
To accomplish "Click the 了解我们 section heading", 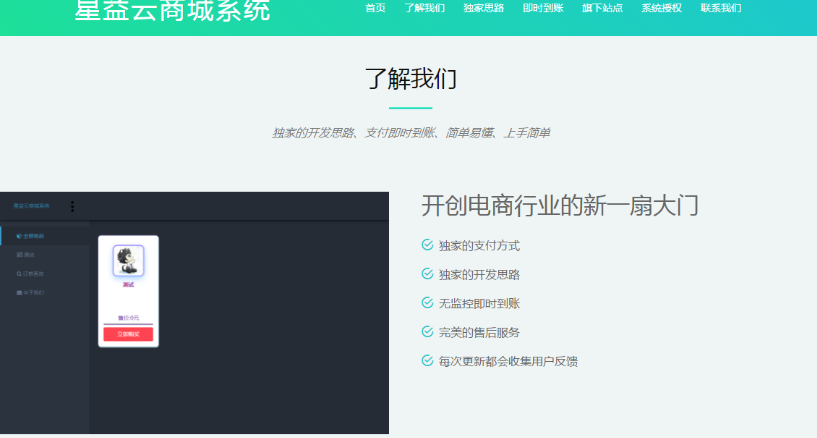I will pos(411,79).
